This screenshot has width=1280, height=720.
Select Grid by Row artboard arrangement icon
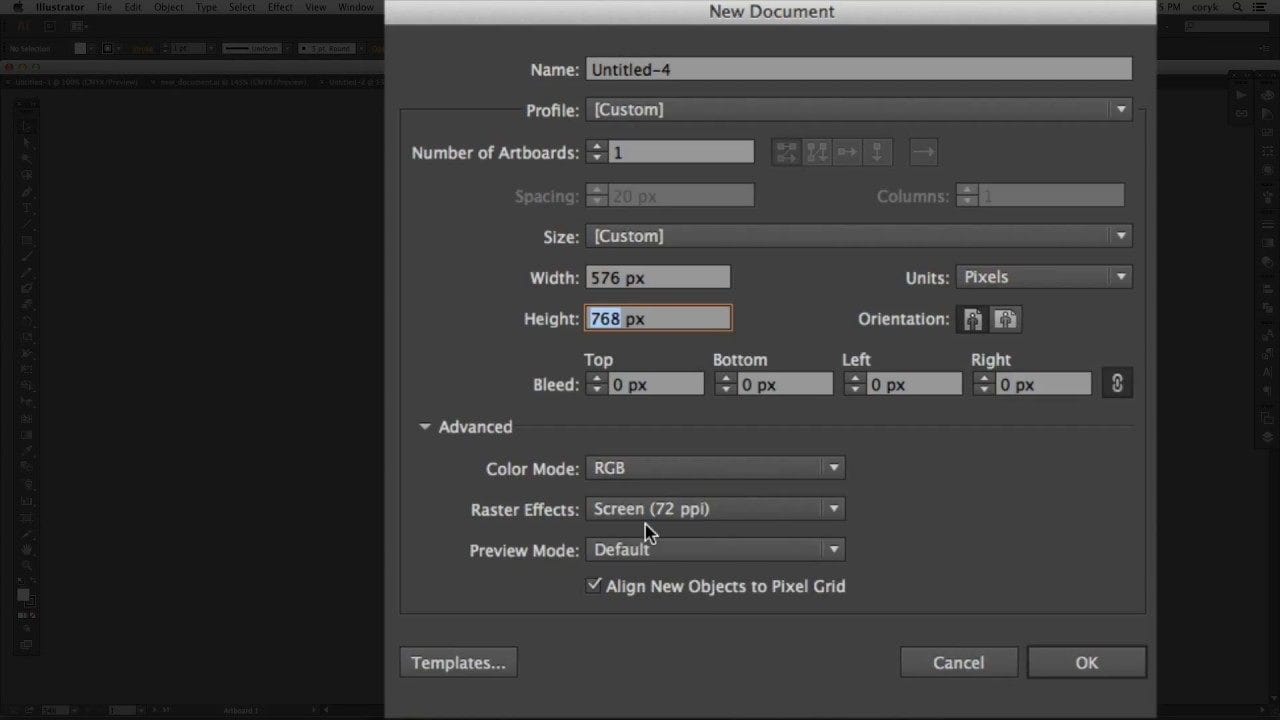pos(787,152)
